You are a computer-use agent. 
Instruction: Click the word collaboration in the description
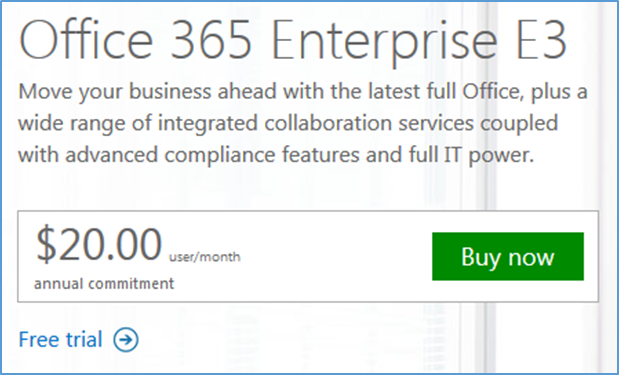(x=329, y=123)
